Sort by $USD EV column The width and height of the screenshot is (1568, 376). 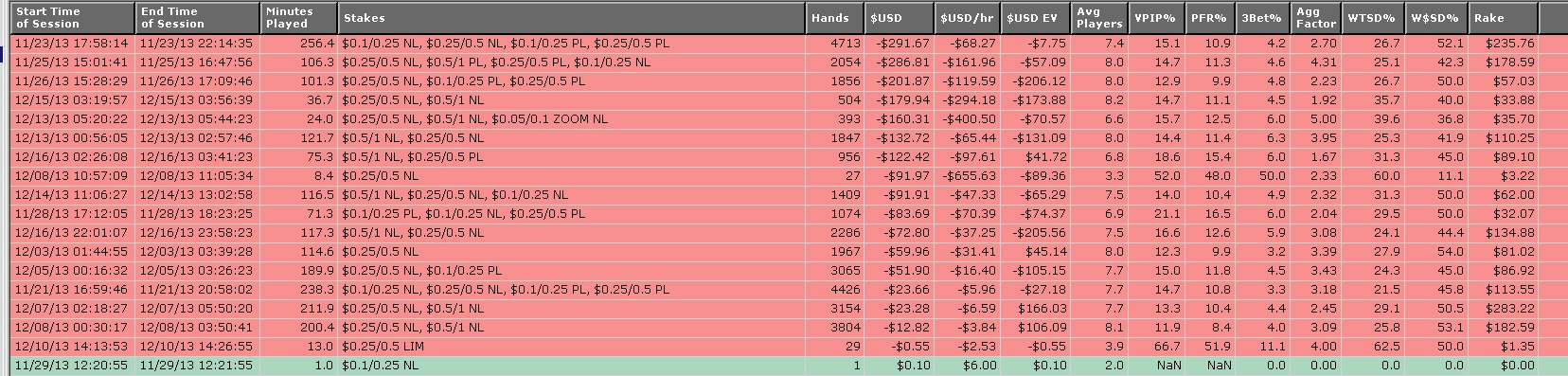1035,17
